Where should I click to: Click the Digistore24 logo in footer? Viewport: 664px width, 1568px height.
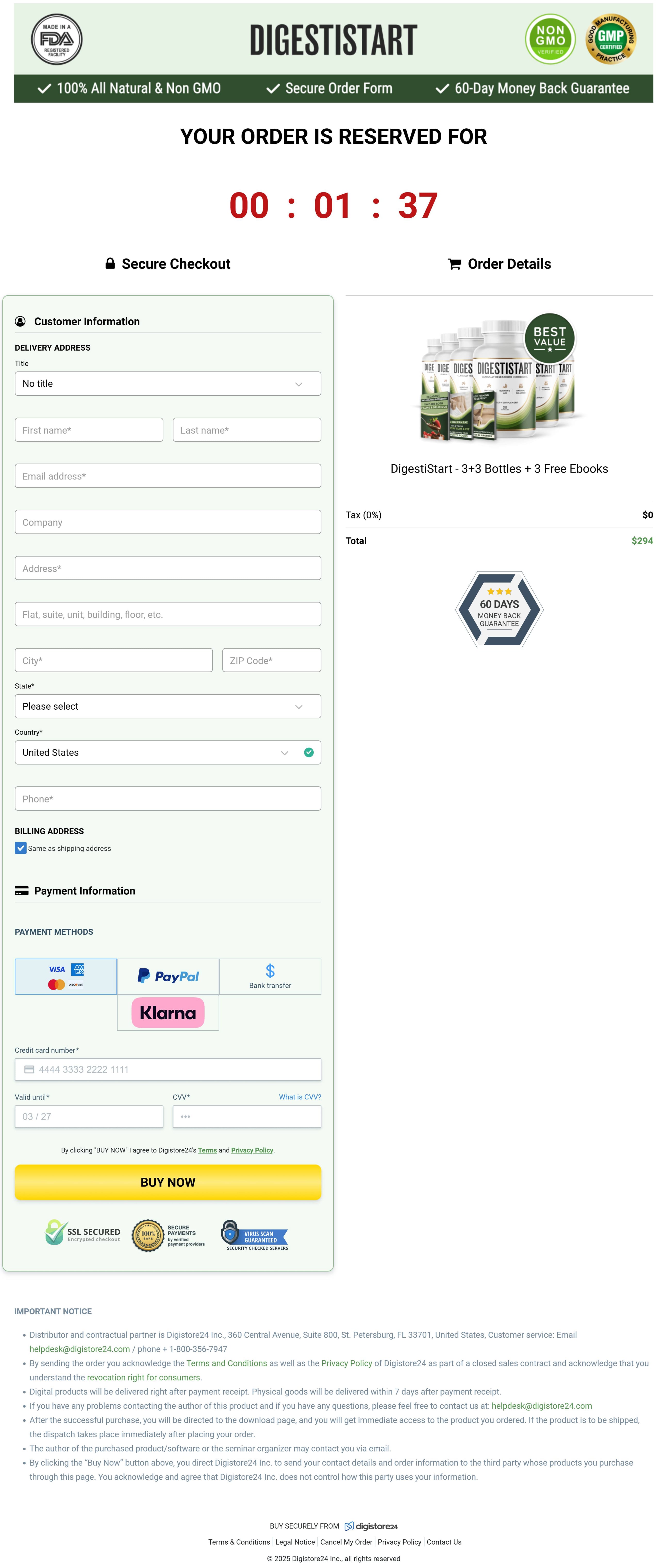click(x=371, y=1526)
